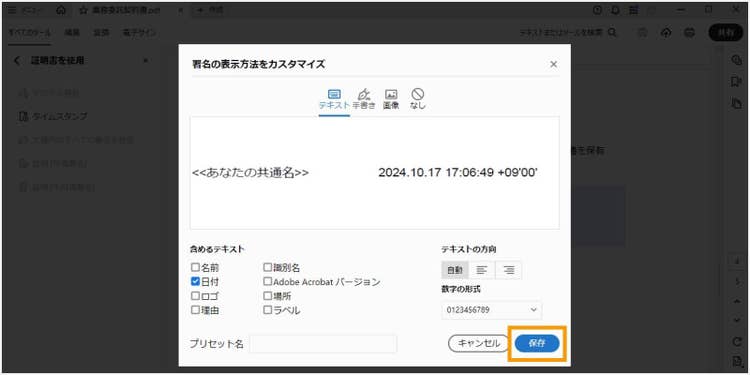Open Acrobat hamburger menu in background window
This screenshot has height=375, width=750.
pyautogui.click(x=13, y=10)
